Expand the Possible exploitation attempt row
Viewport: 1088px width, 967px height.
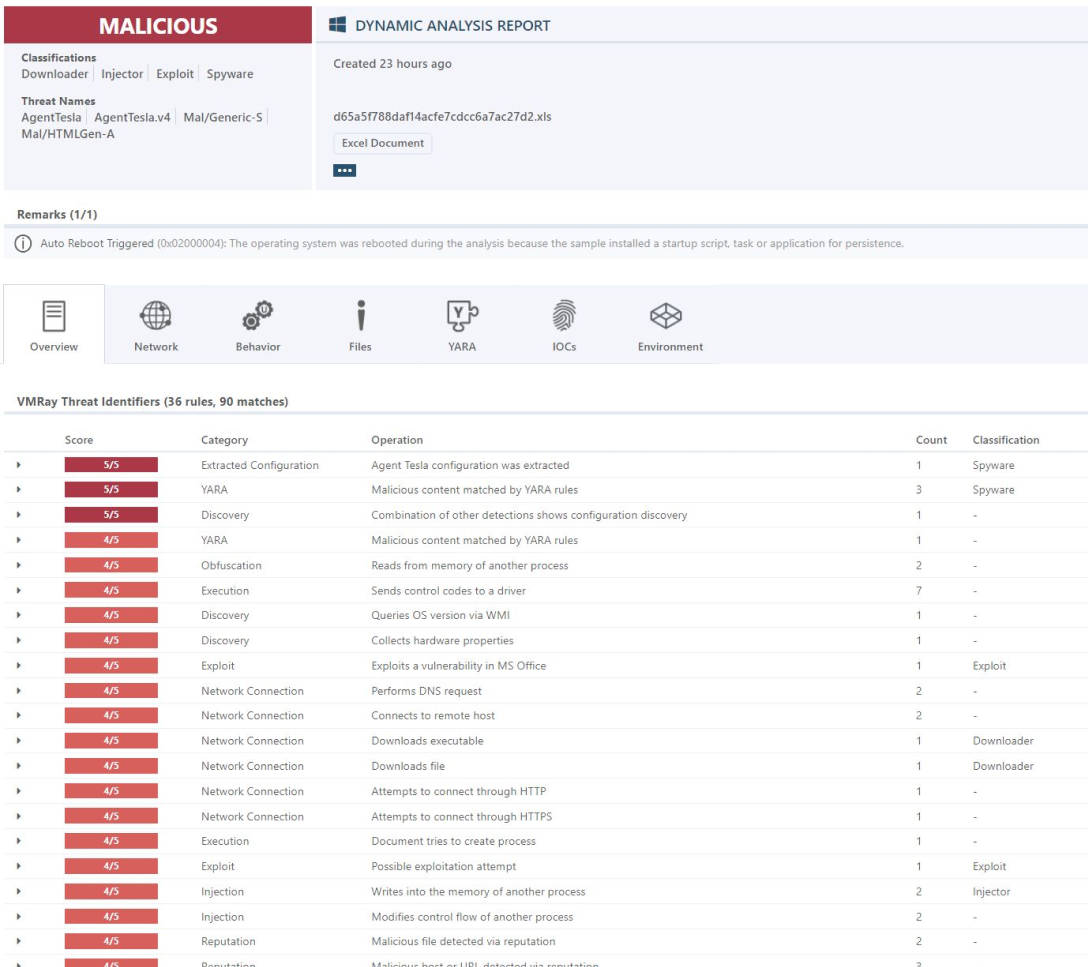19,866
